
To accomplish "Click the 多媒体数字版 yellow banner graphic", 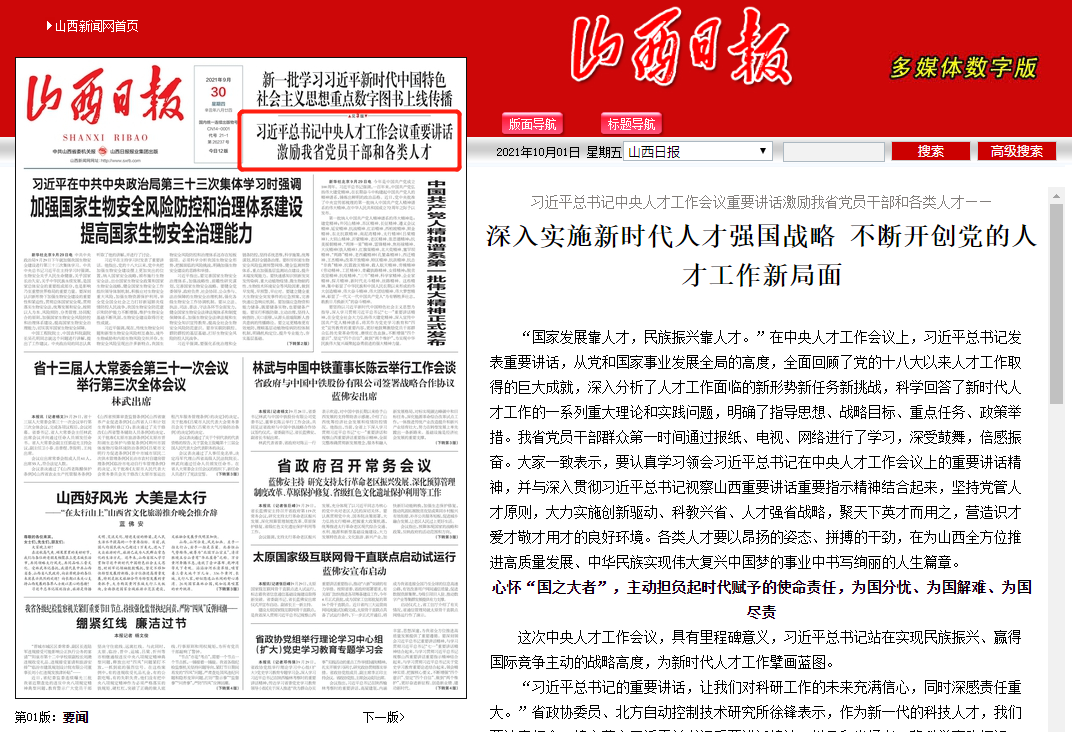I will [x=964, y=67].
